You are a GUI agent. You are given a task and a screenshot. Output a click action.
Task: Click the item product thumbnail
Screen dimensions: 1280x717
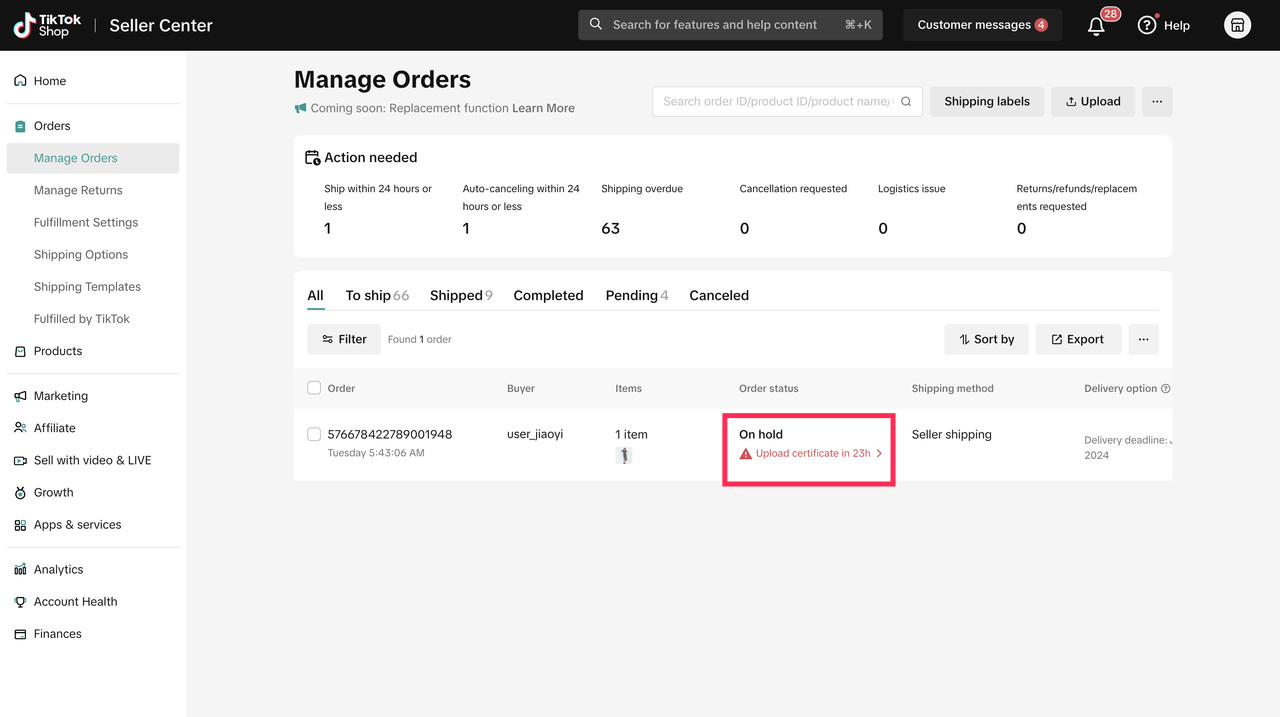click(624, 456)
